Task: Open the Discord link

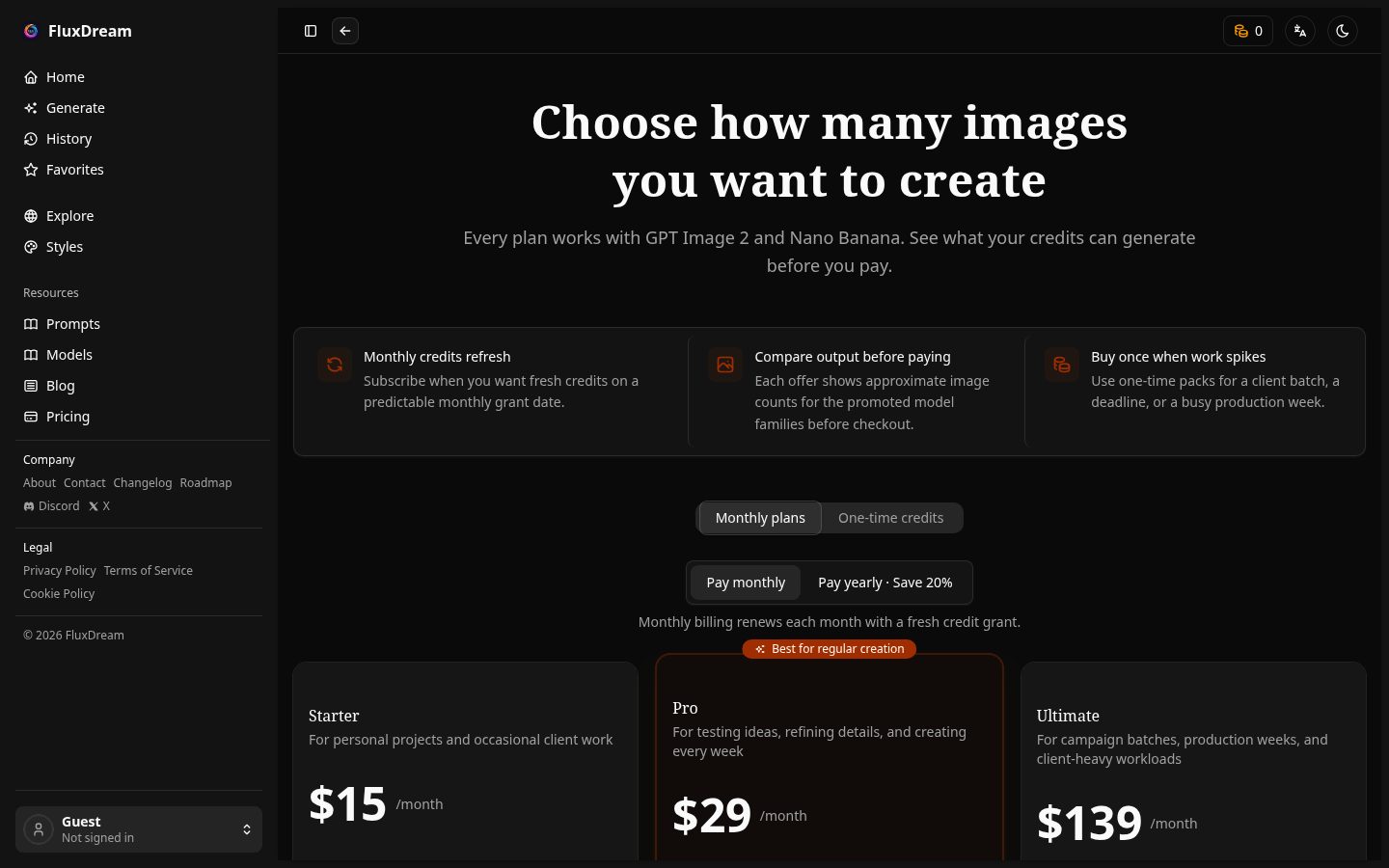Action: click(51, 505)
